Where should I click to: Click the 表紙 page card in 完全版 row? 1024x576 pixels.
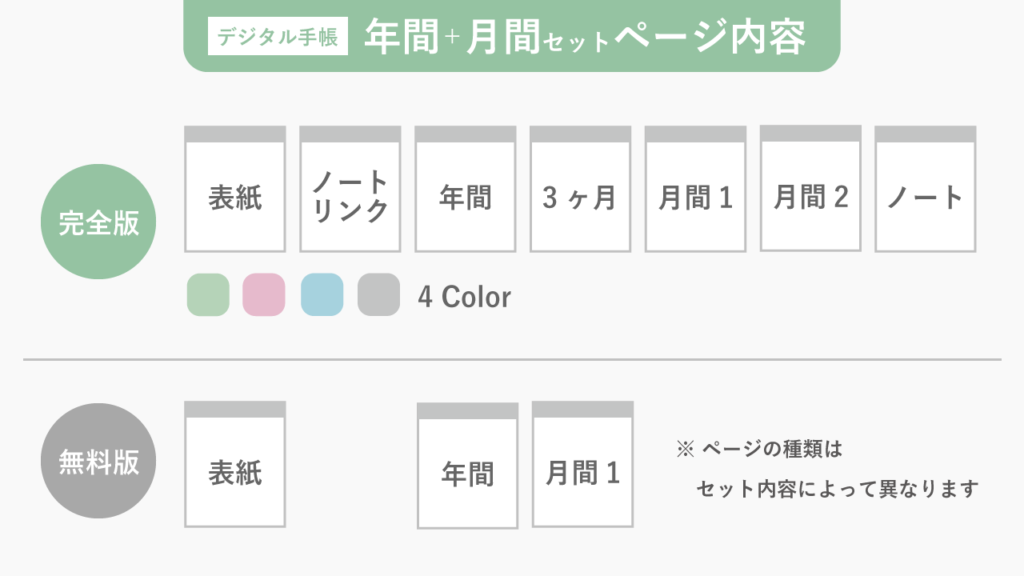tap(235, 189)
